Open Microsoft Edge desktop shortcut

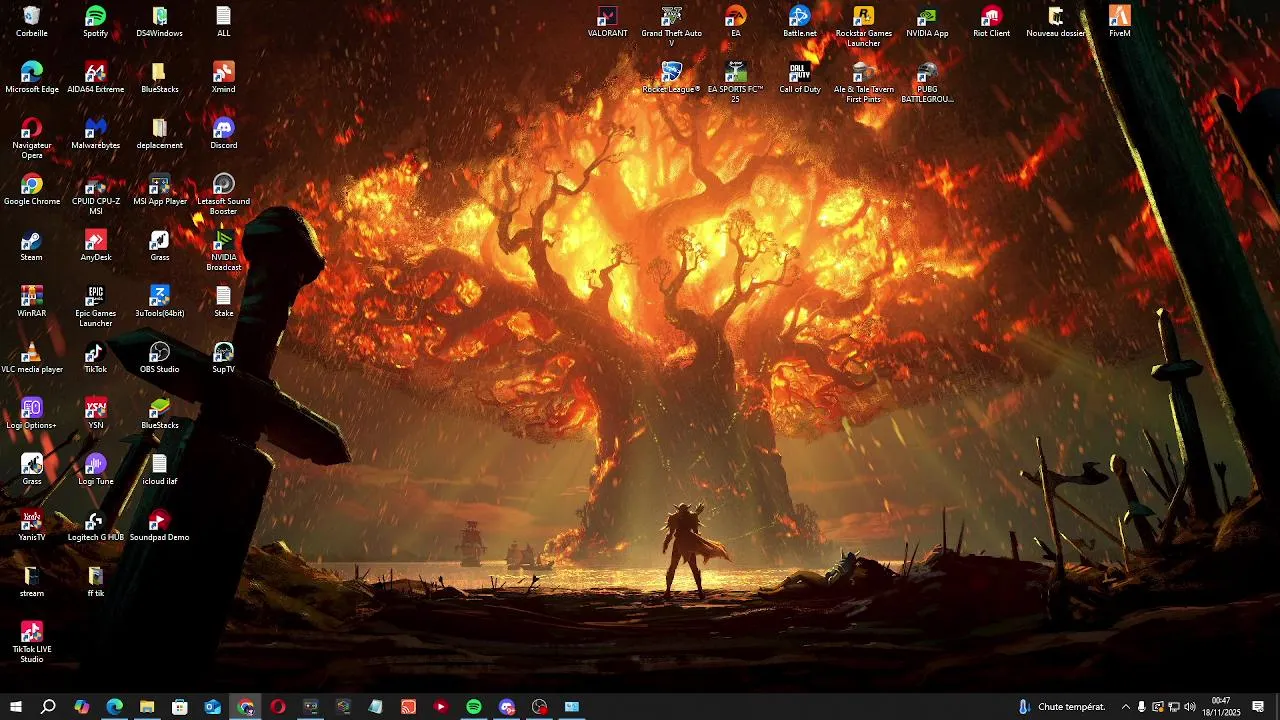coord(32,78)
